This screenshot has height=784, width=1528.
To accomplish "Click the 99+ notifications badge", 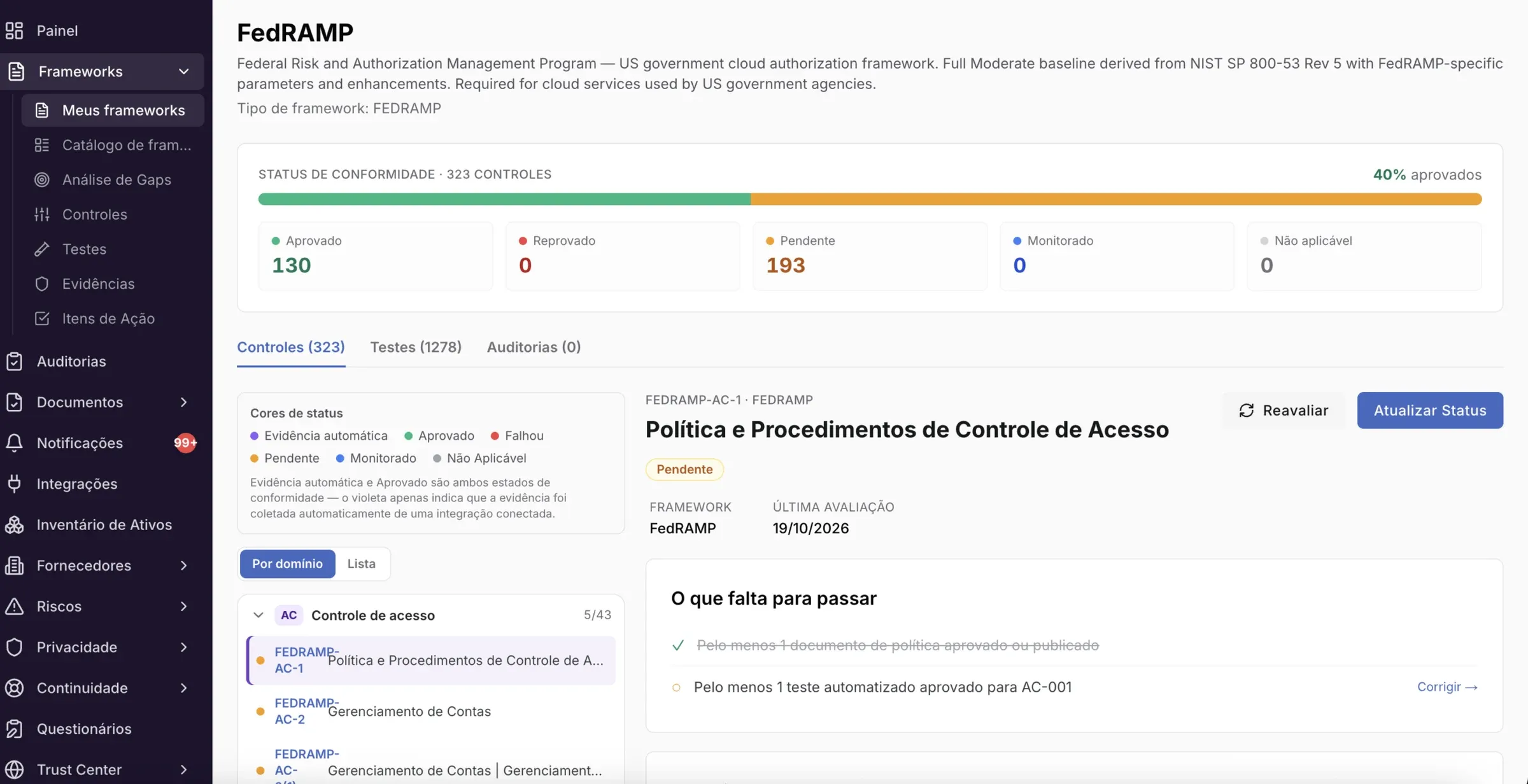I will (x=185, y=443).
